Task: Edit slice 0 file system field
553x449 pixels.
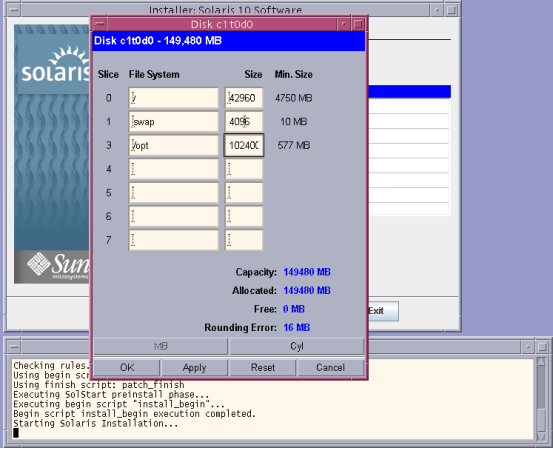Action: (174, 98)
